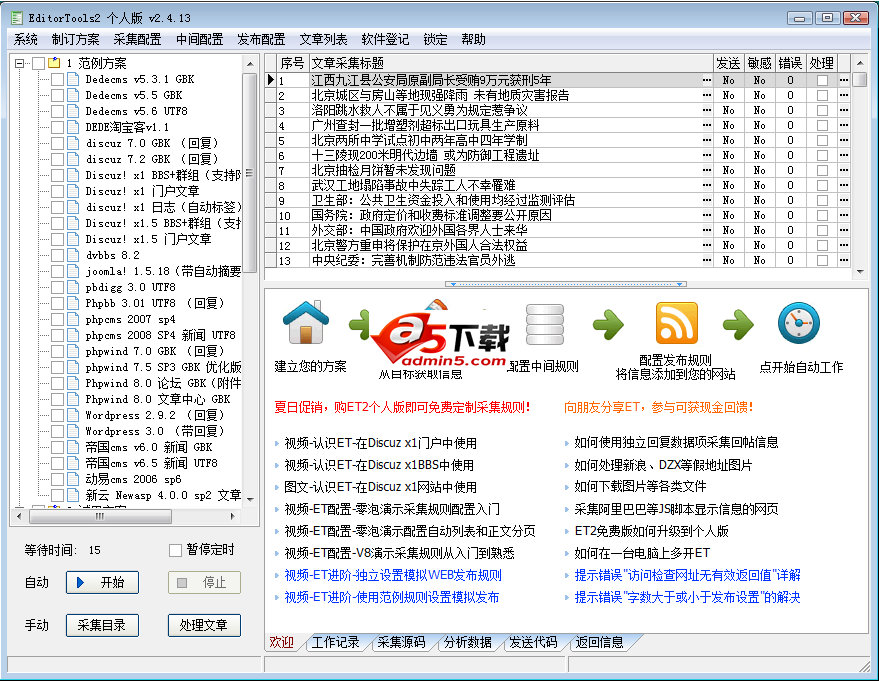The height and width of the screenshot is (681, 879).
Task: Click the ellipsis button after row 1's title
Action: (x=706, y=80)
